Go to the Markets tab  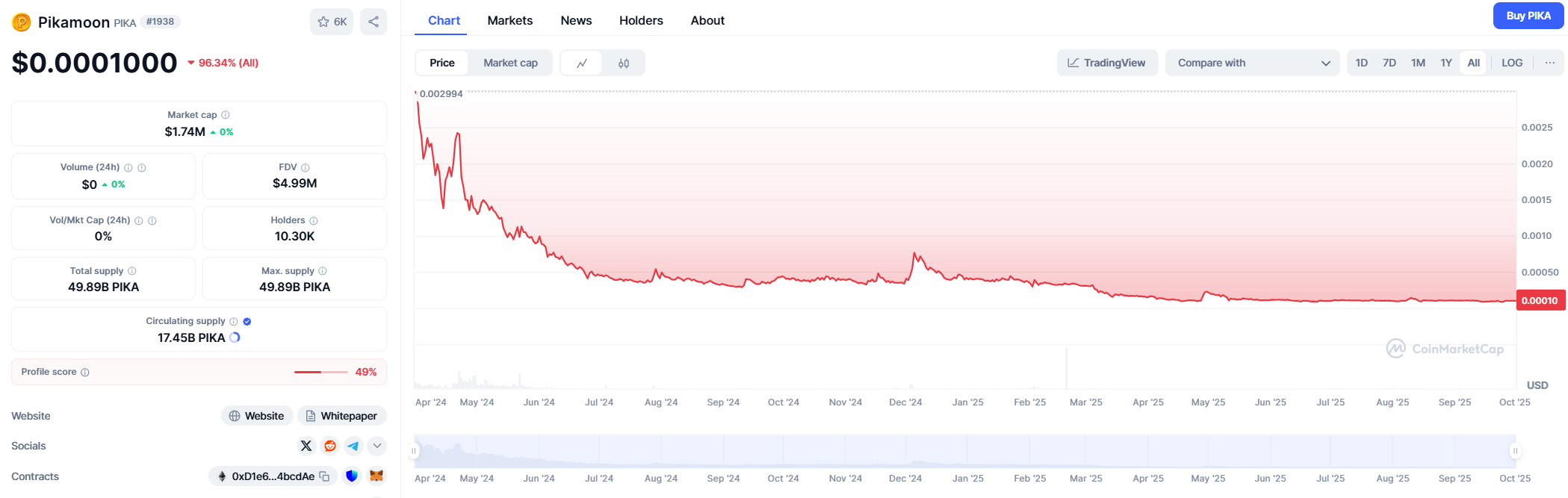(509, 20)
